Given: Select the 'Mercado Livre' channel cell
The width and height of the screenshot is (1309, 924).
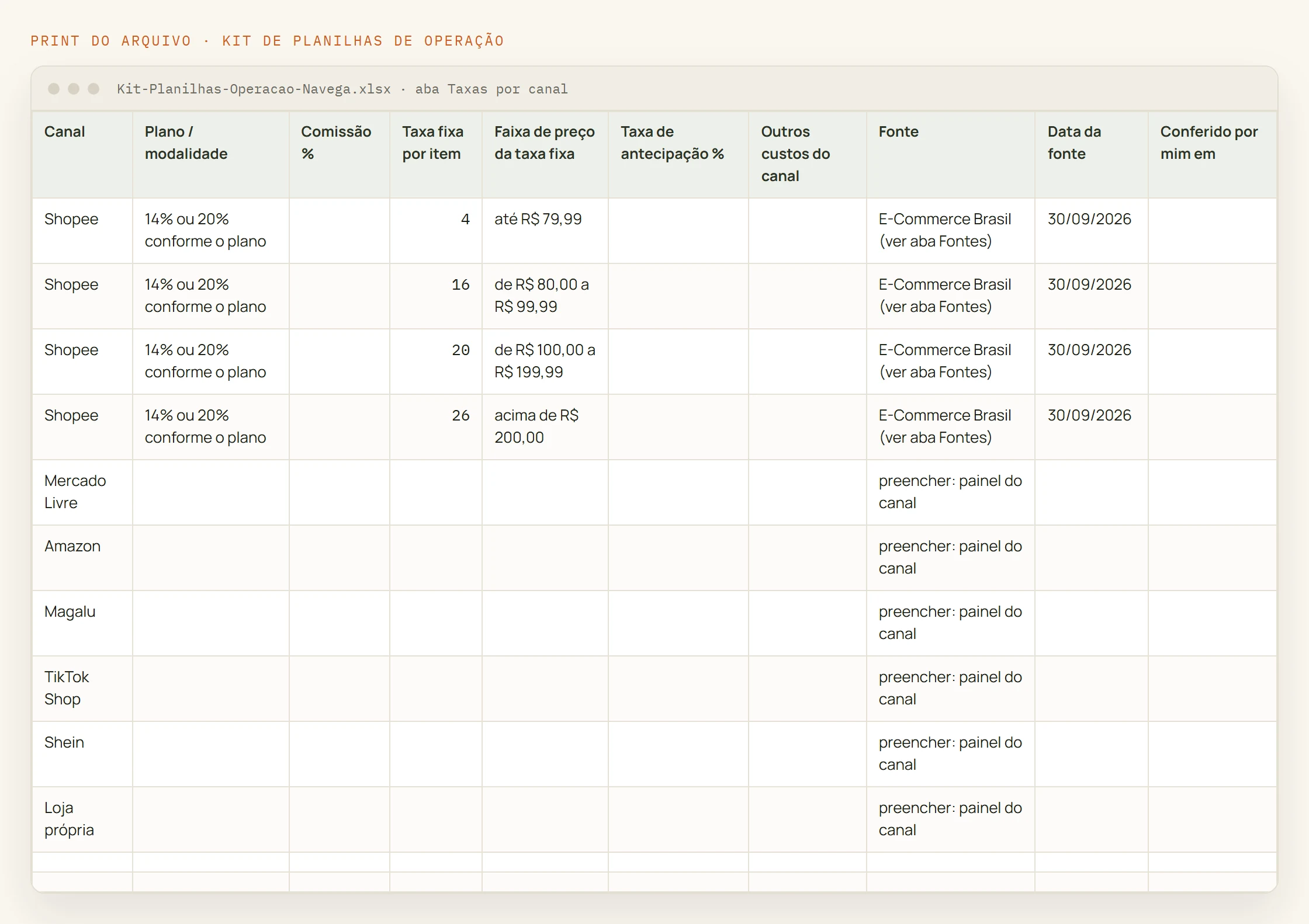Looking at the screenshot, I should (82, 492).
